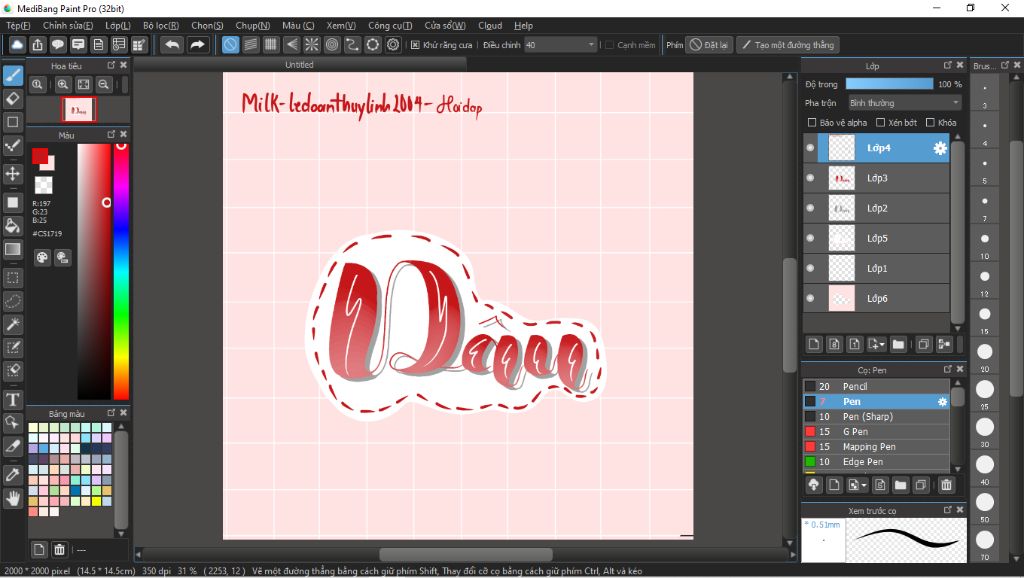Viewport: 1024px width, 578px height.
Task: Hide the Lớp3 layer
Action: 810,178
